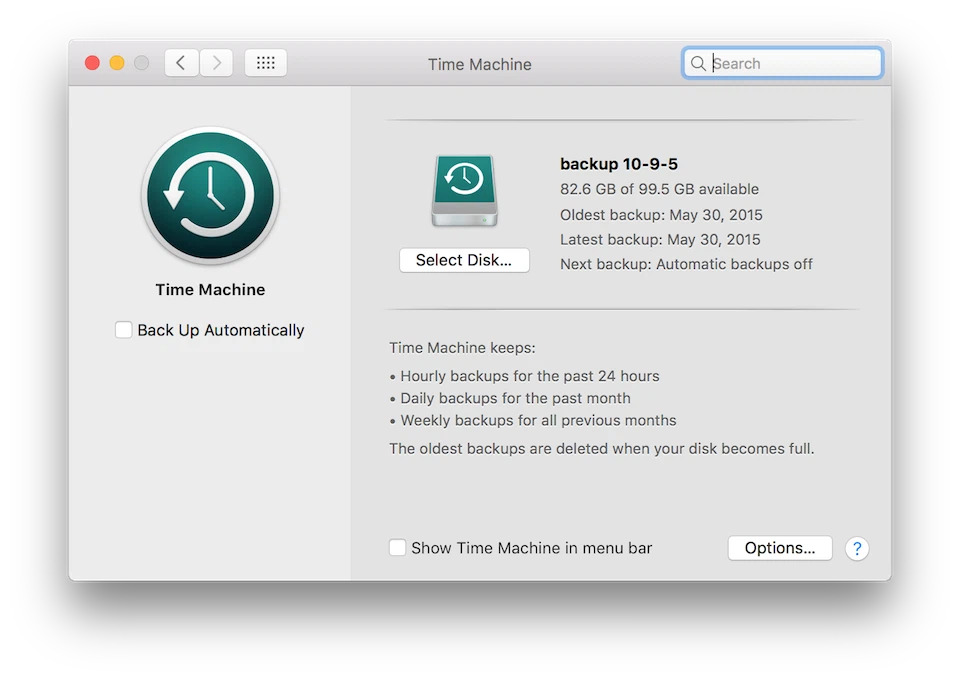Screen dimensions: 960x679
Task: Click the 'Time Machine' window title
Action: [x=479, y=64]
